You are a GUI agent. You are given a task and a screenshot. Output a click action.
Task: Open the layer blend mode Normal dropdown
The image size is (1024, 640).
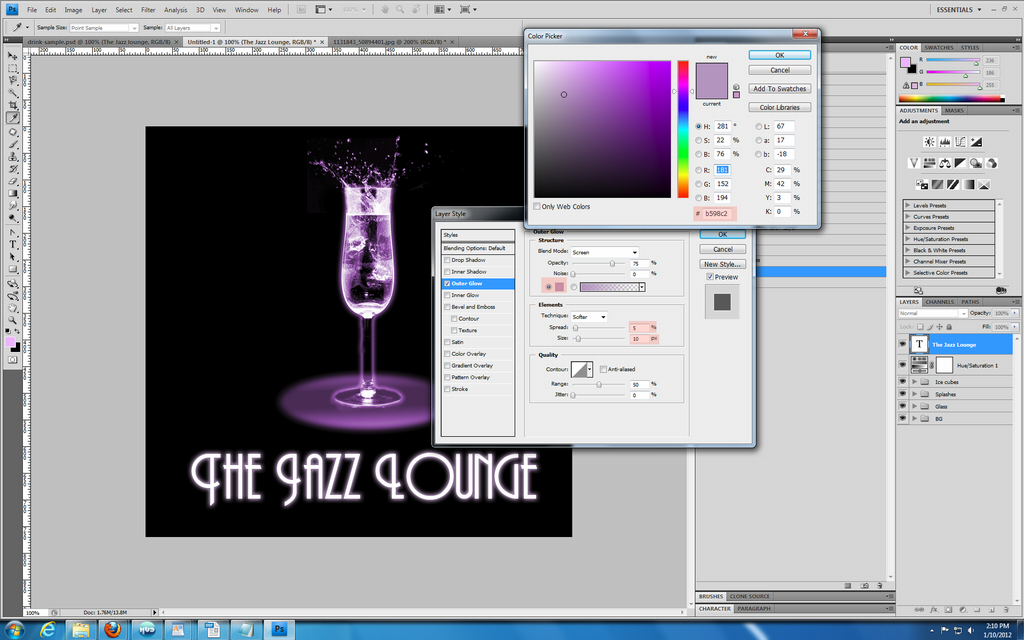[933, 313]
